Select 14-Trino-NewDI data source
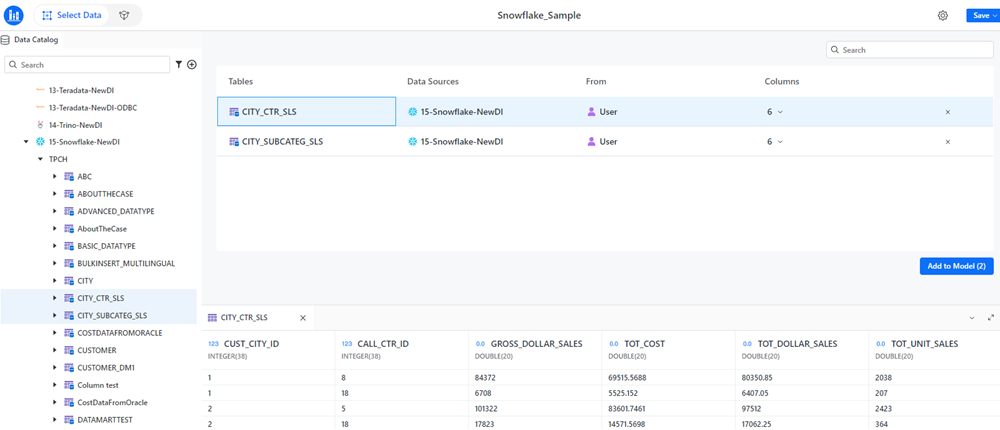This screenshot has width=1000, height=430. (x=75, y=125)
